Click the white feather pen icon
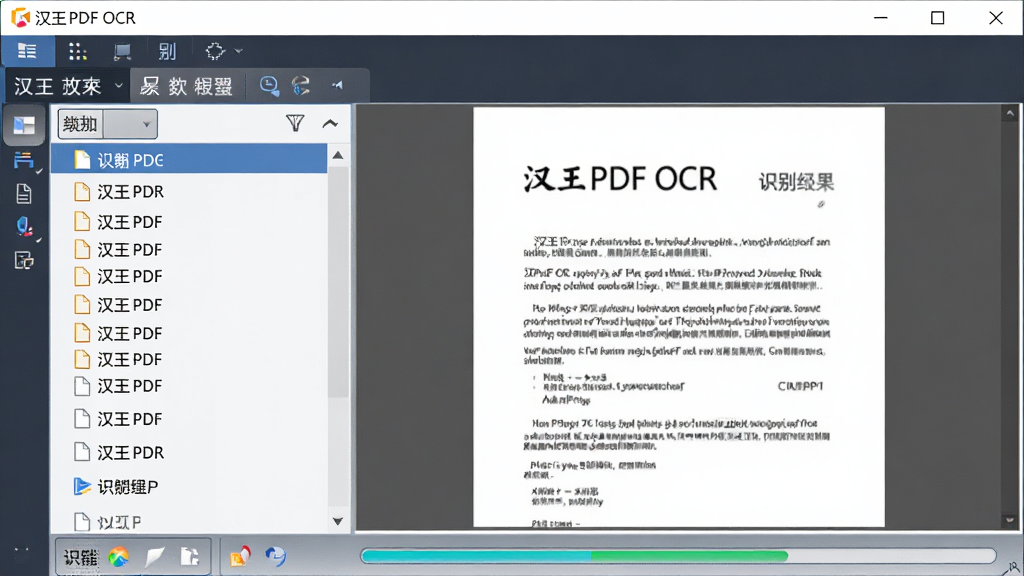This screenshot has width=1024, height=576. pyautogui.click(x=155, y=557)
